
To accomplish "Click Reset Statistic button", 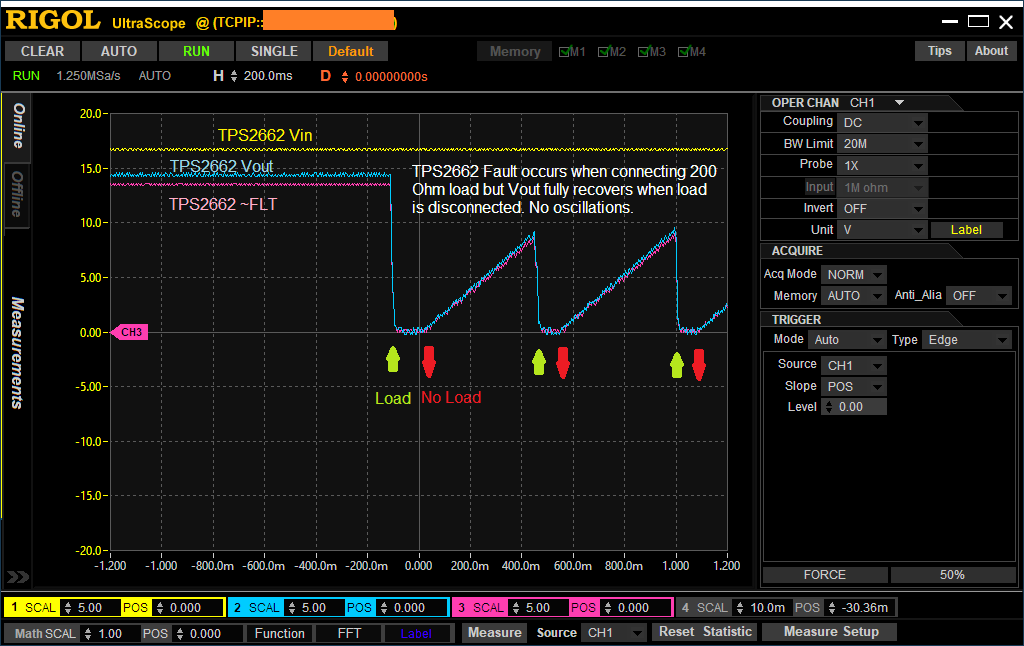I will pyautogui.click(x=705, y=632).
